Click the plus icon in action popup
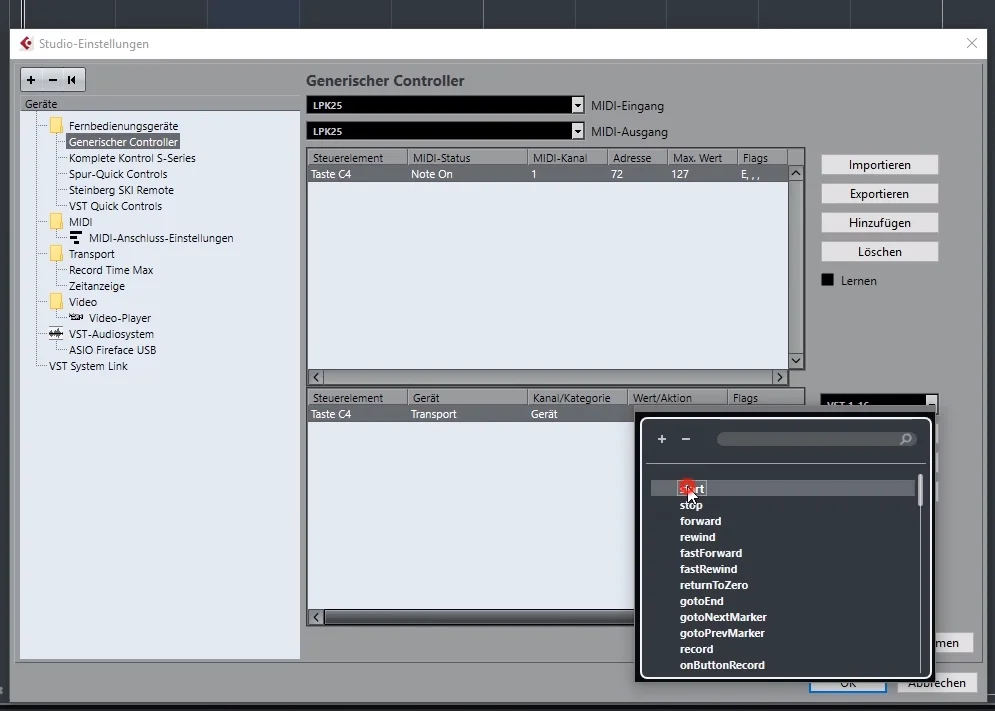The width and height of the screenshot is (995, 711). point(662,439)
